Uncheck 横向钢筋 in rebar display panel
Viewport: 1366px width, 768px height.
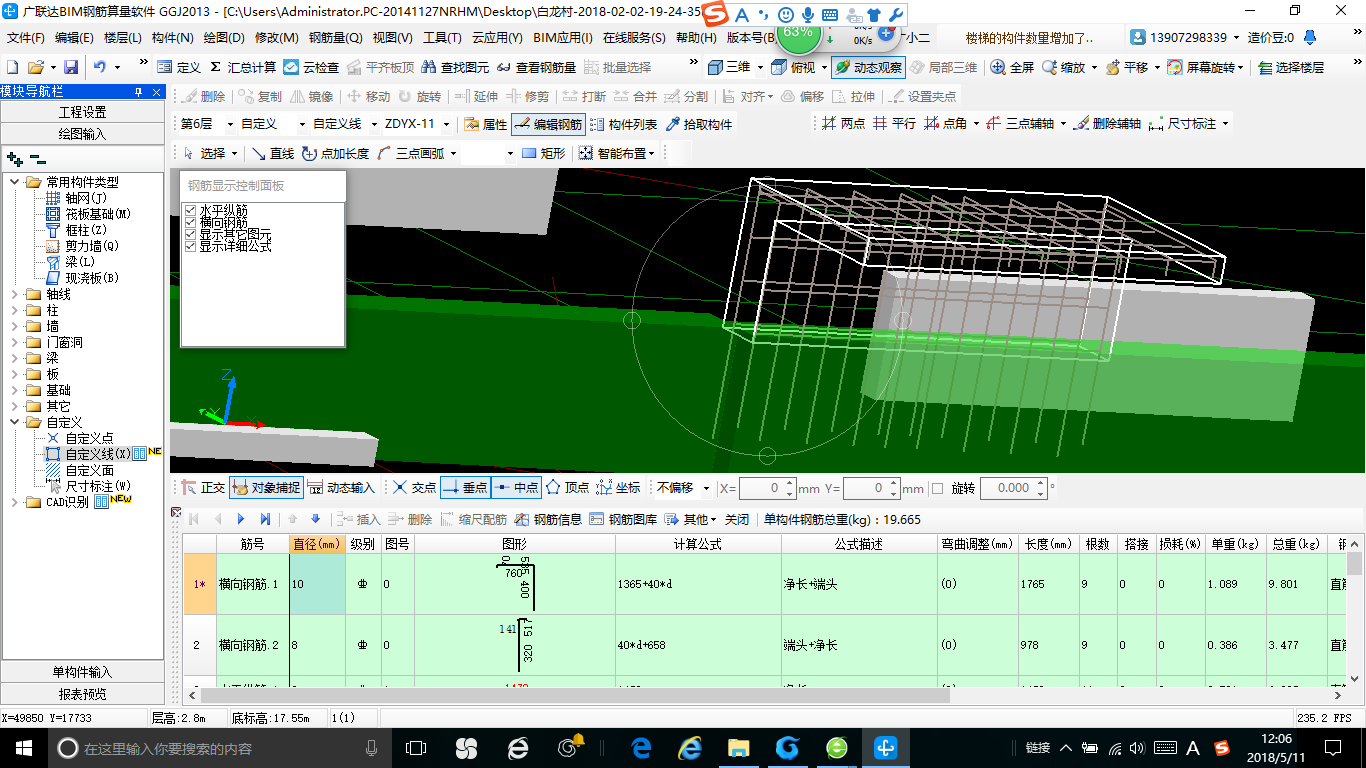click(x=190, y=222)
